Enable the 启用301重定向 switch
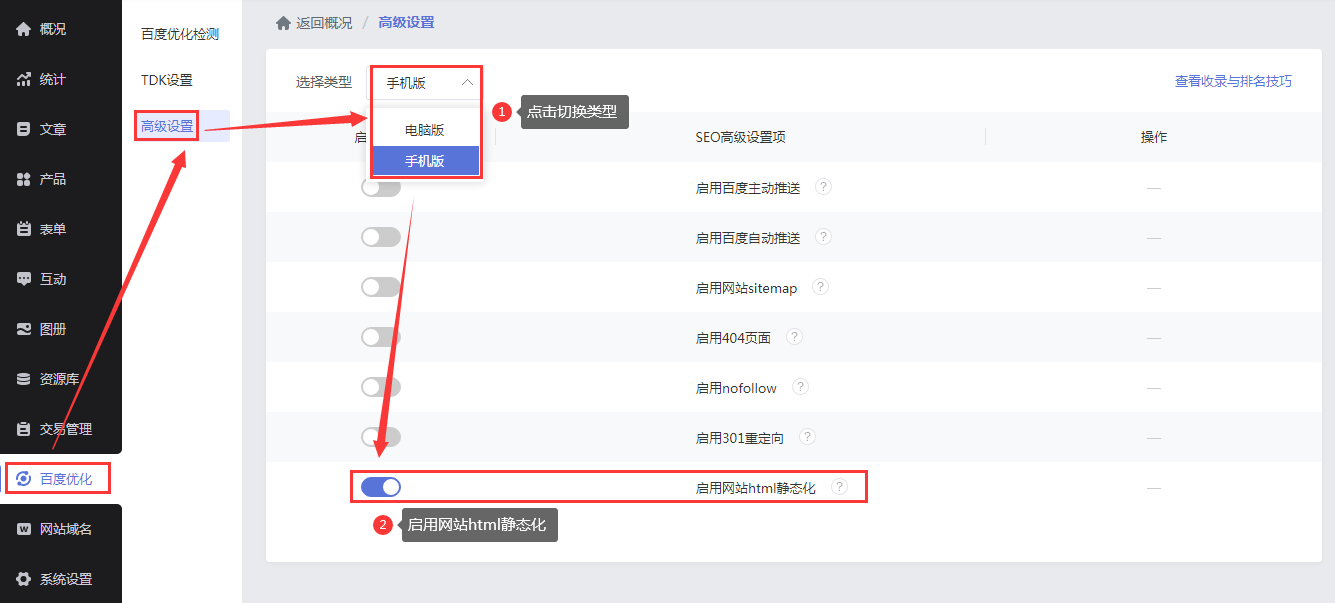The width and height of the screenshot is (1335, 603). [381, 437]
